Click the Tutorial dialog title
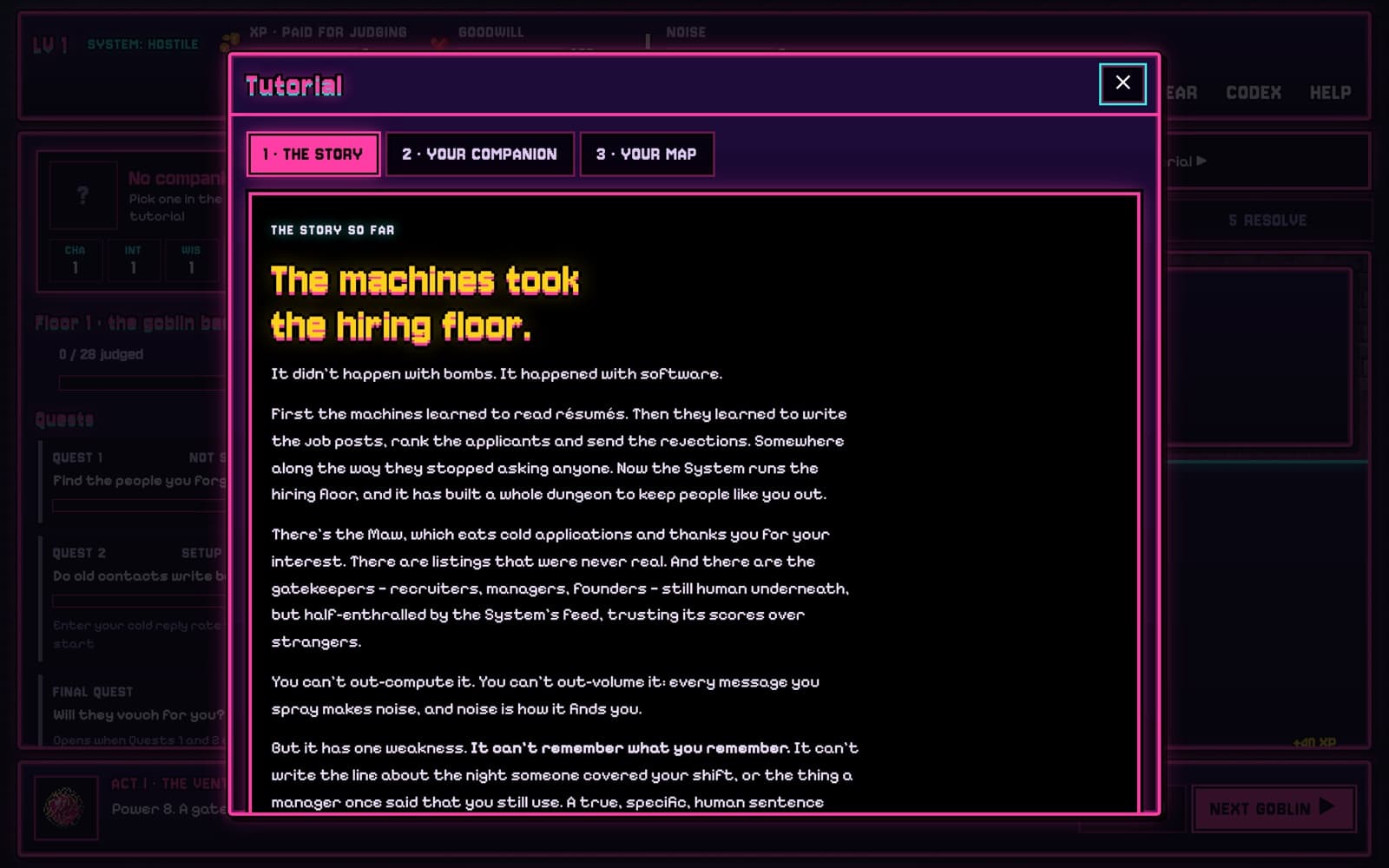Viewport: 1389px width, 868px height. tap(294, 86)
